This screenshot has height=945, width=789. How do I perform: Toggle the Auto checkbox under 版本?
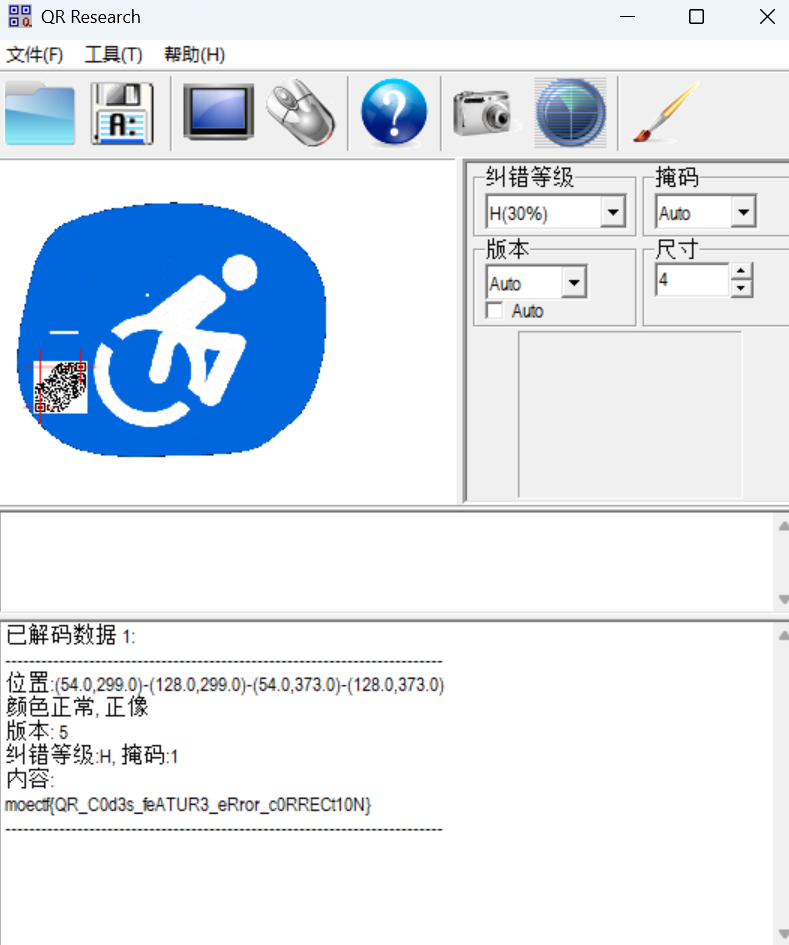point(495,311)
